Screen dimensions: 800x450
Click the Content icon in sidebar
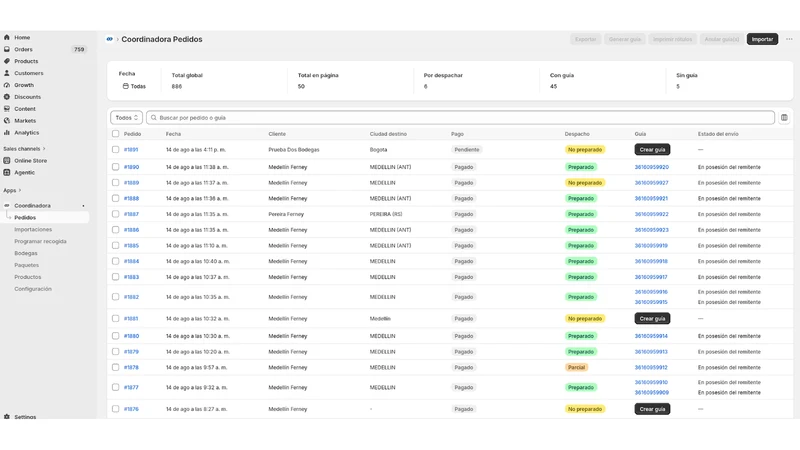(7, 109)
